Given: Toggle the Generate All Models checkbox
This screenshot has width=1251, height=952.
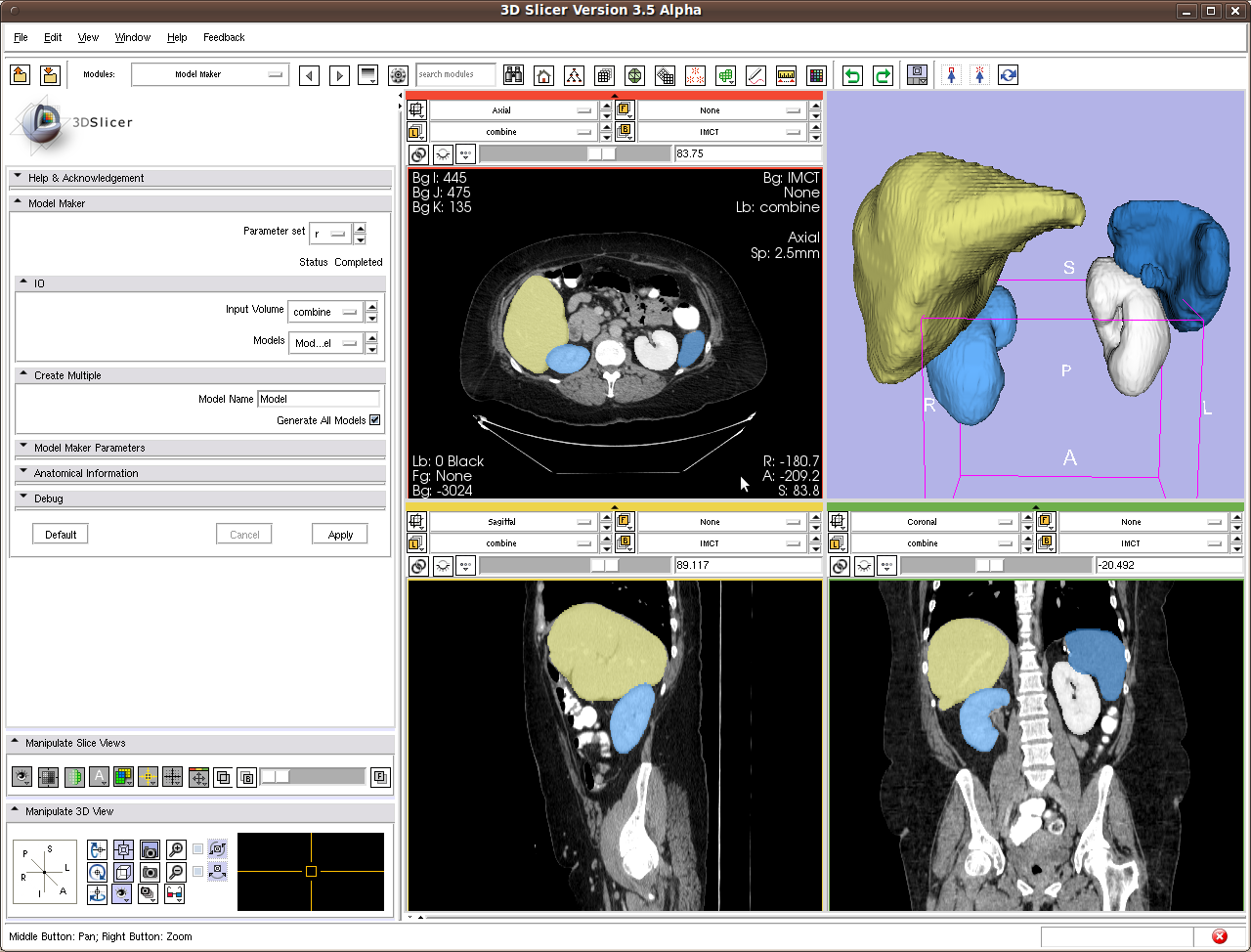Looking at the screenshot, I should coord(374,420).
